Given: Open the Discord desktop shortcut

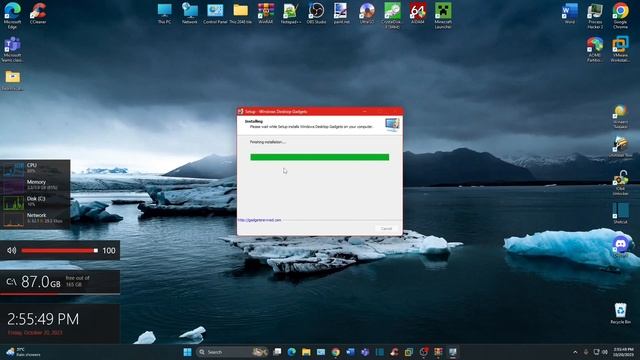Looking at the screenshot, I should coord(621,246).
